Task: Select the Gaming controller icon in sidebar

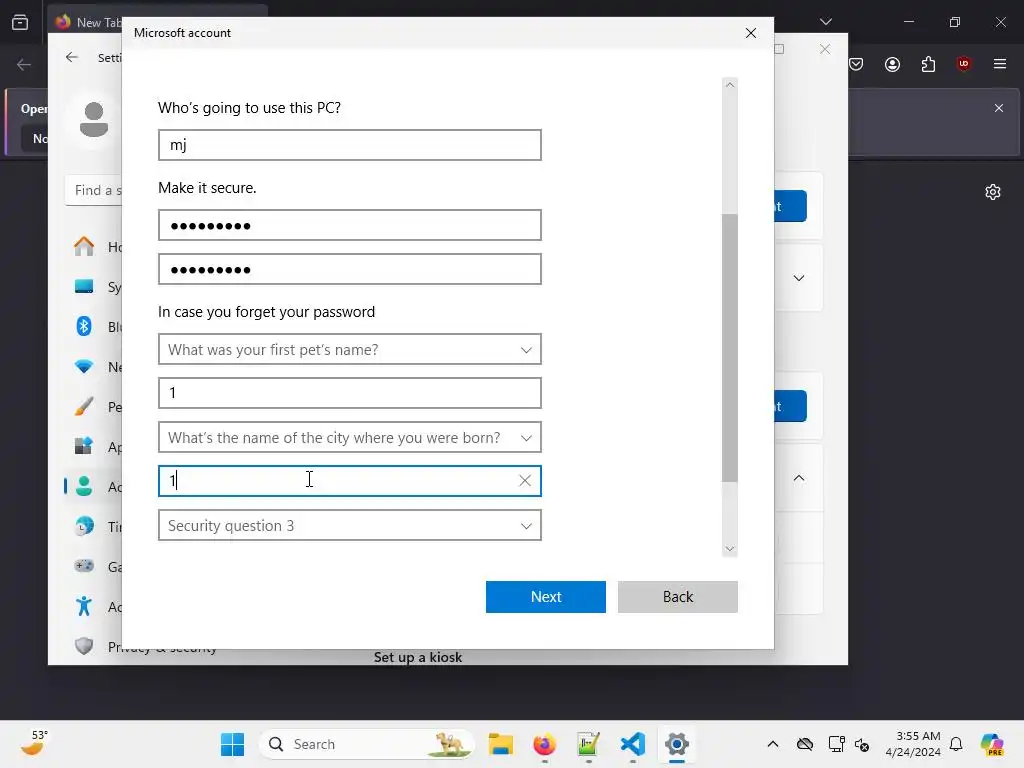Action: point(84,566)
